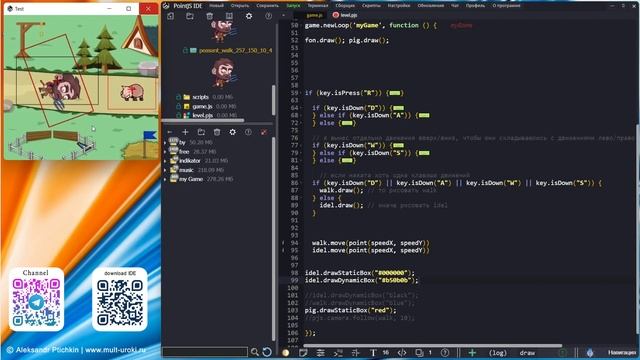Click the (log) button in bottom bar
Viewport: 640px width, 360px height.
[498, 353]
